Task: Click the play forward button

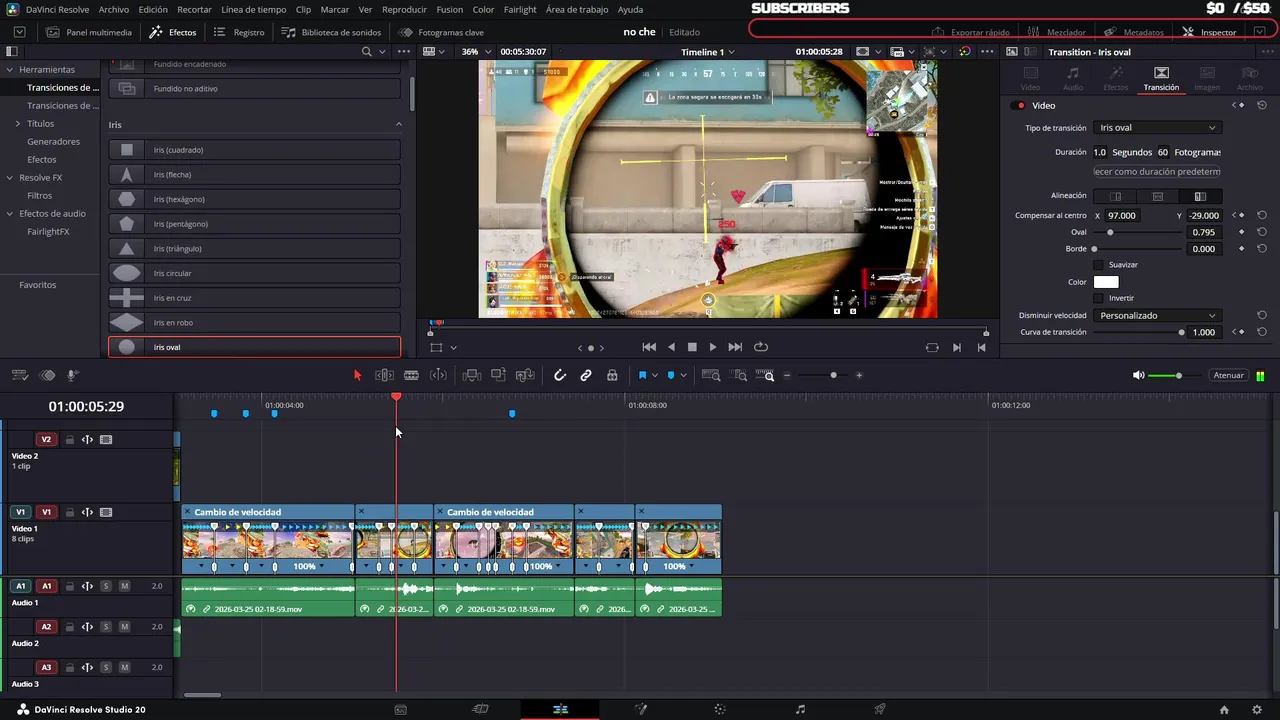Action: [x=712, y=347]
